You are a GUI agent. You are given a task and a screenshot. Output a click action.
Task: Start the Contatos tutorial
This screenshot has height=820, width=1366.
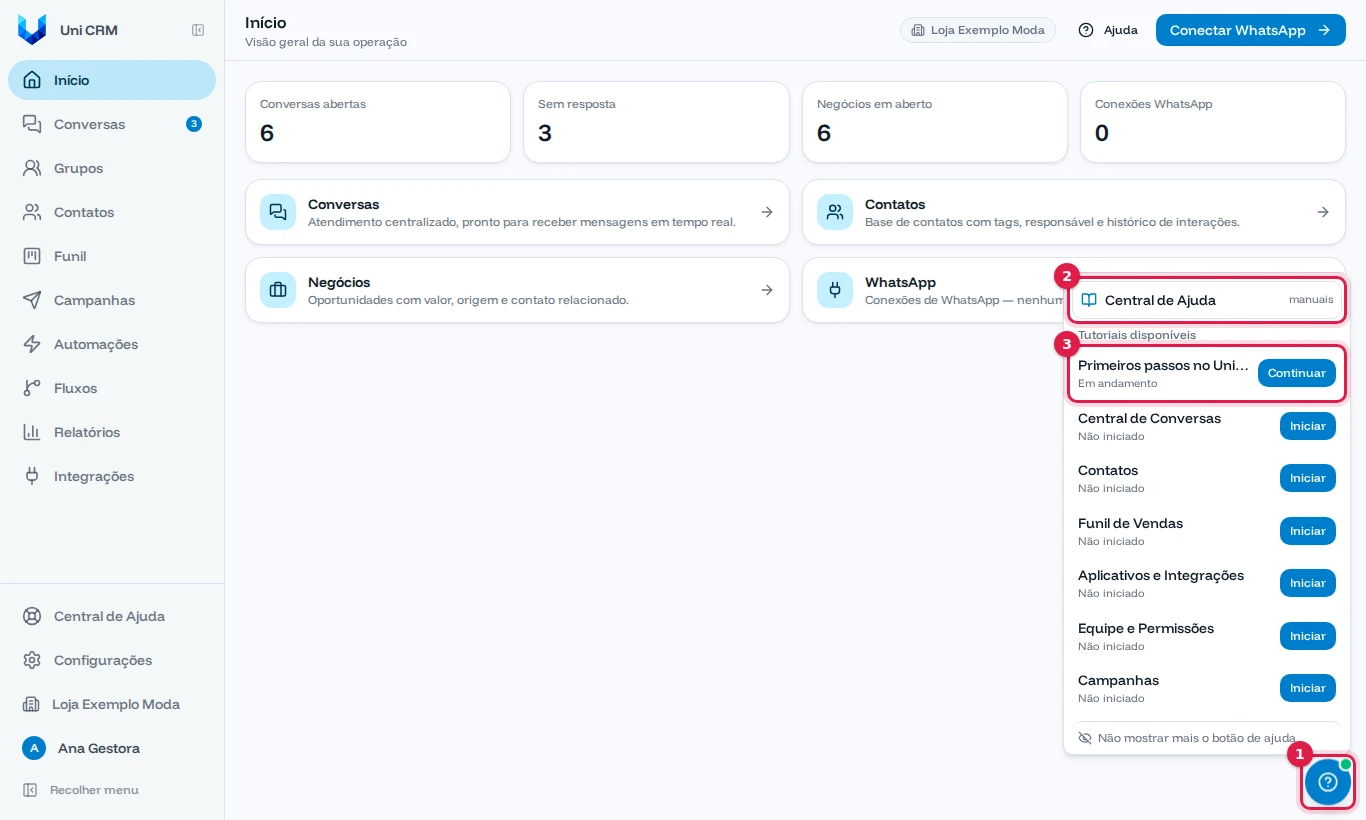click(1307, 478)
